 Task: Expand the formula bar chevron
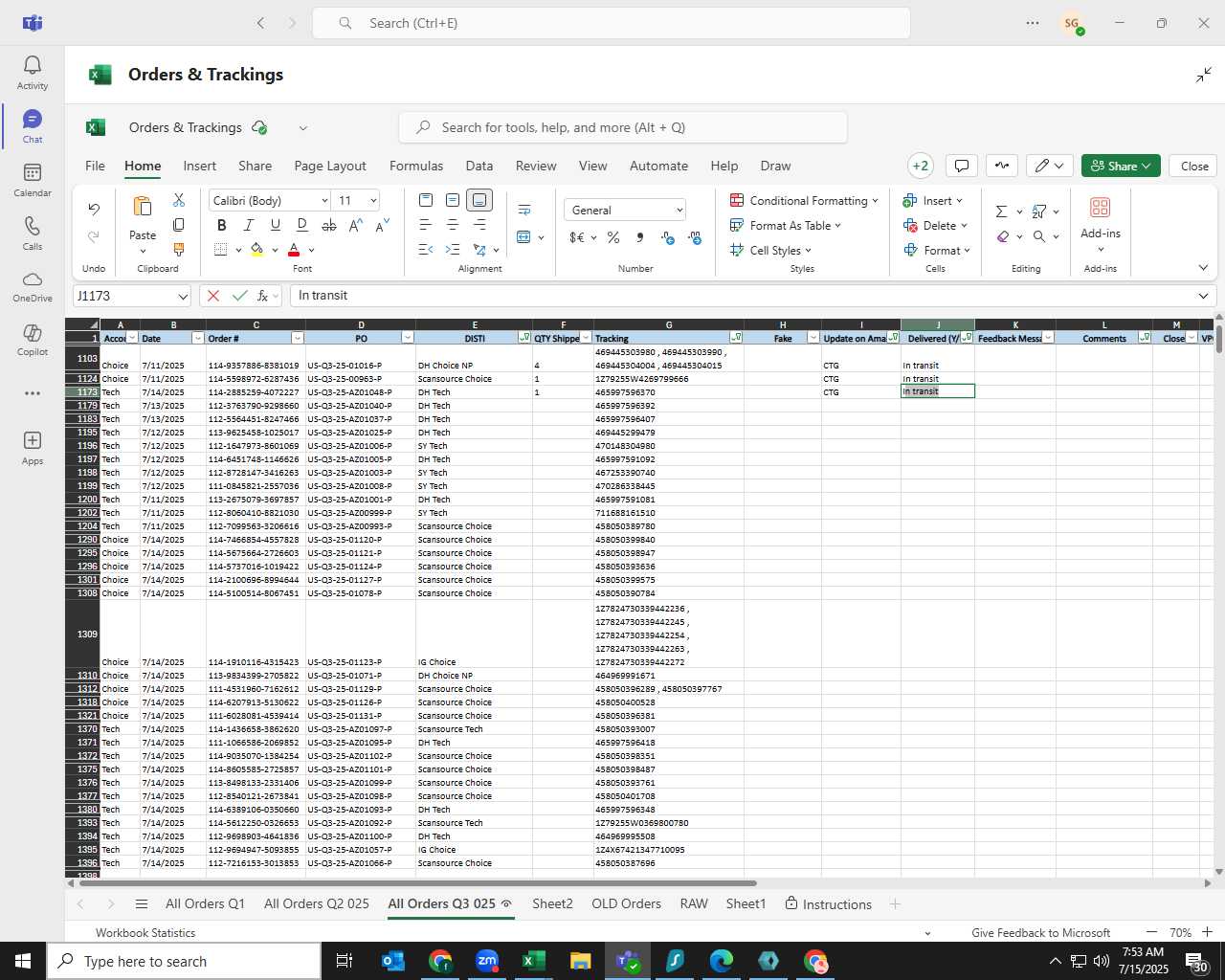tap(1204, 296)
